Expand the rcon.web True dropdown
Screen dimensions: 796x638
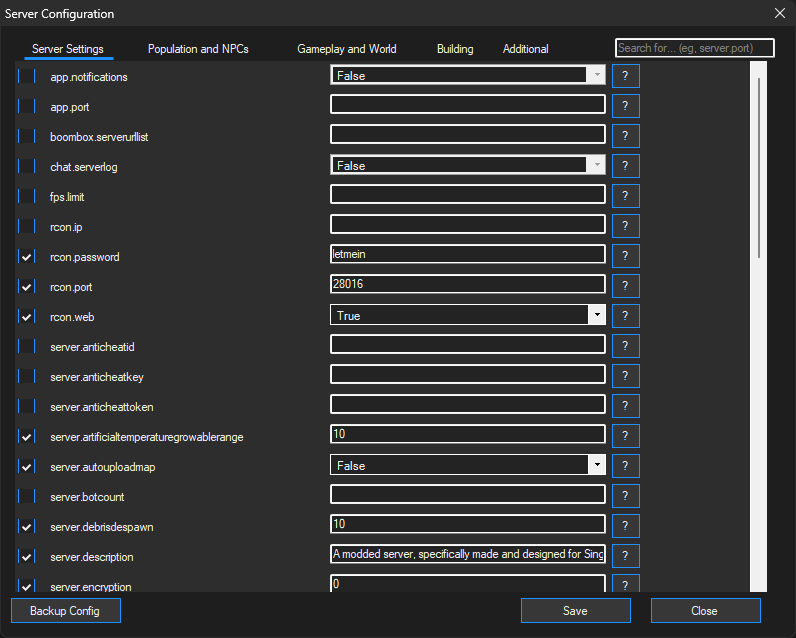597,315
